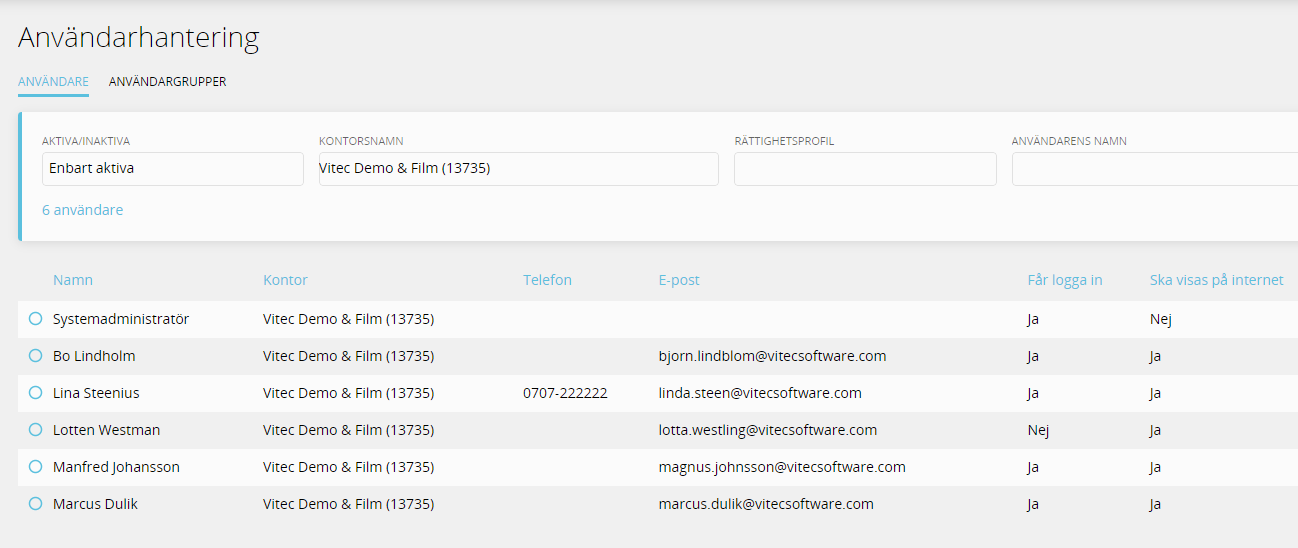
Task: Select the Lotten Westman row radio button
Action: click(x=35, y=430)
